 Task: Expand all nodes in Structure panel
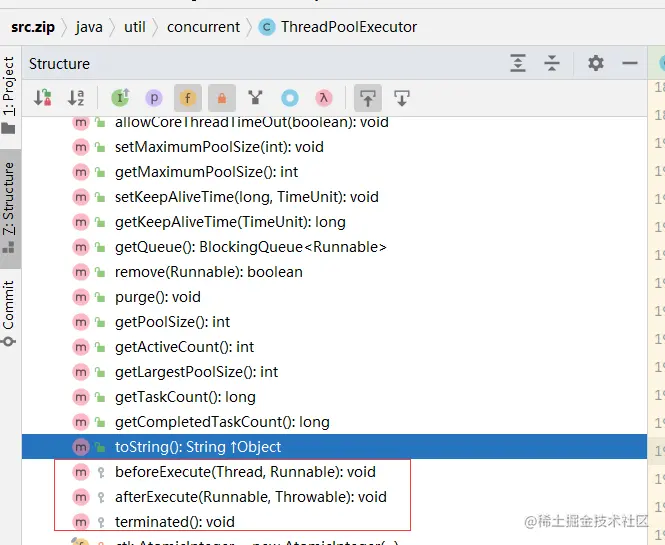tap(518, 63)
